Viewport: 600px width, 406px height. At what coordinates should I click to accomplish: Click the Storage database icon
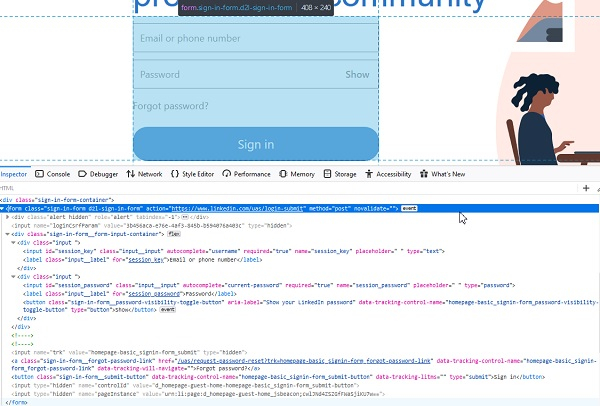click(x=327, y=174)
